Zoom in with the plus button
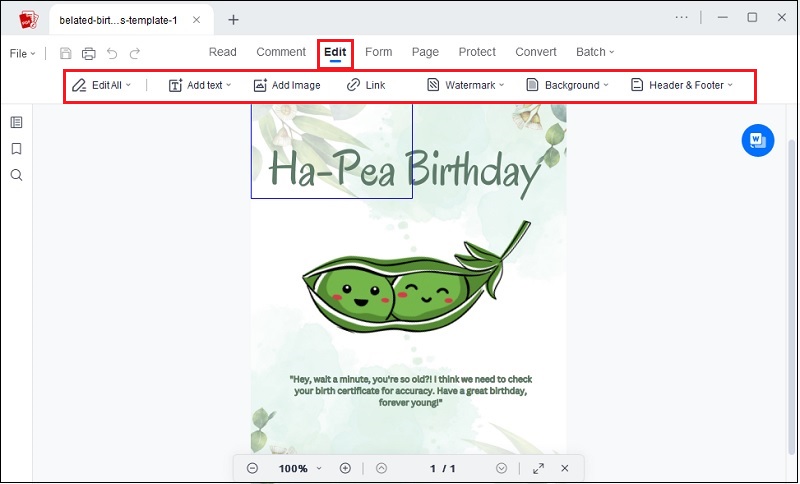 [x=345, y=468]
